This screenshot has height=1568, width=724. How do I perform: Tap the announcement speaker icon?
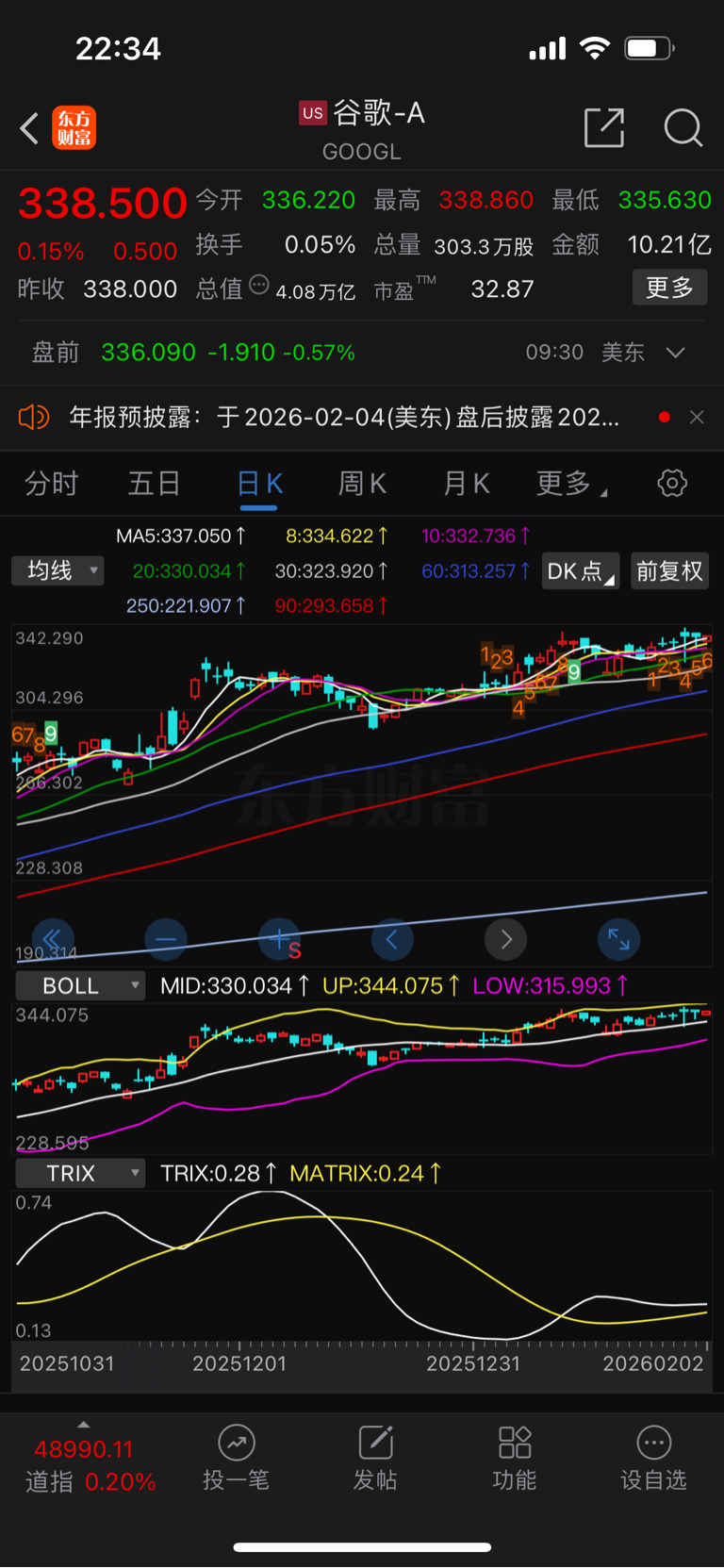coord(34,417)
